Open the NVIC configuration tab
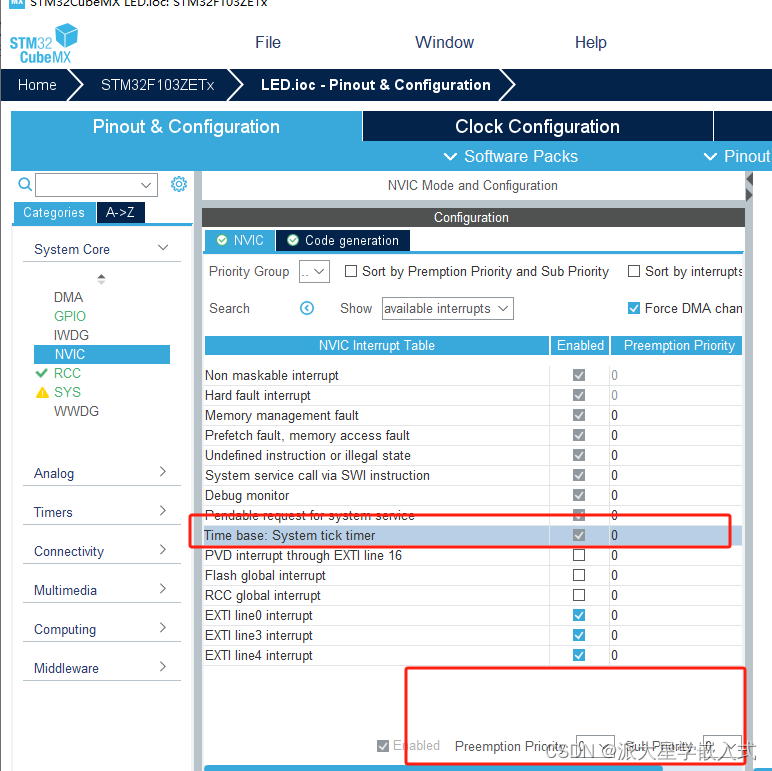Image resolution: width=772 pixels, height=771 pixels. 240,240
